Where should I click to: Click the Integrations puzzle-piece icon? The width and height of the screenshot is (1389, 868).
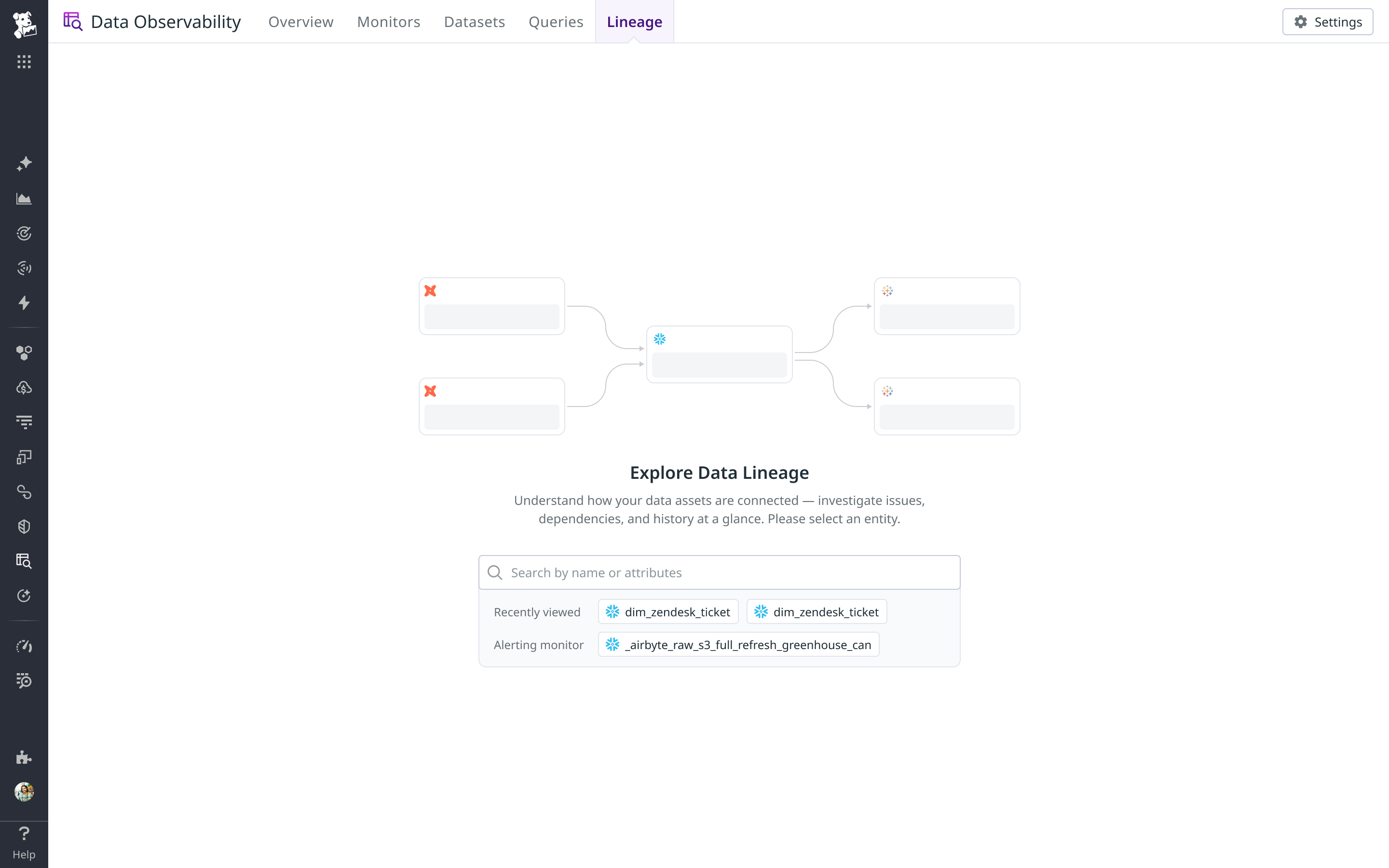tap(24, 757)
